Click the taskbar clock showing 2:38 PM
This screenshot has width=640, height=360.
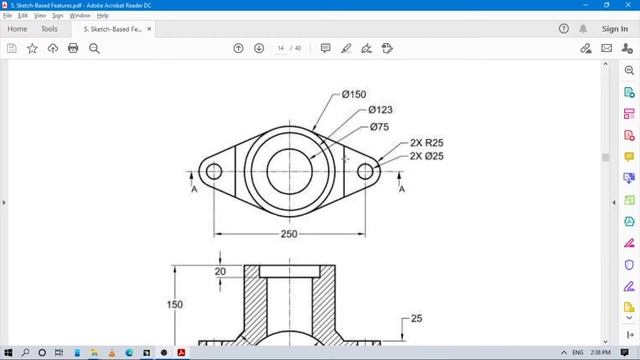point(600,353)
